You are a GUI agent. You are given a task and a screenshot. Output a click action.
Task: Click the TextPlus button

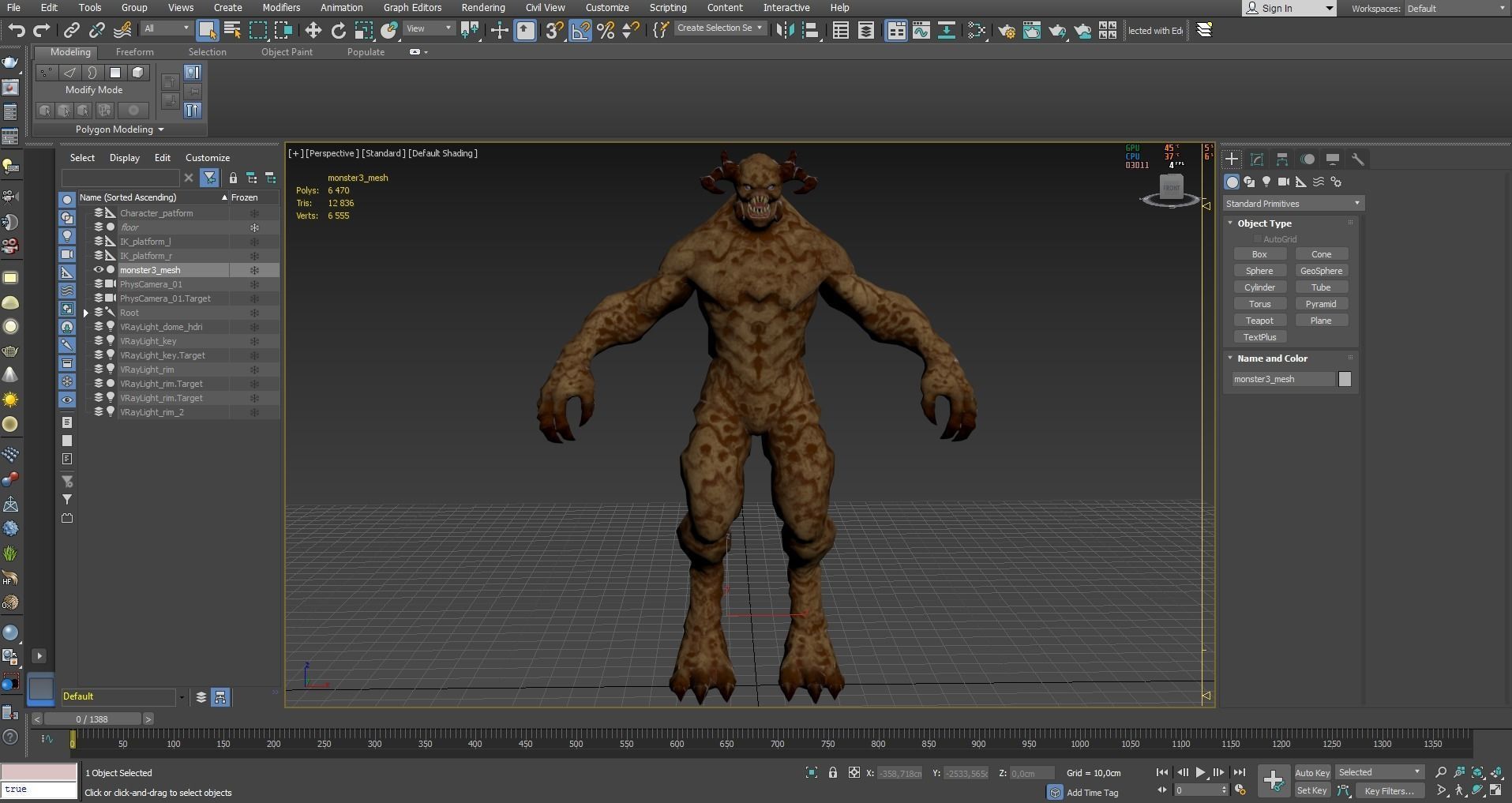pos(1259,337)
